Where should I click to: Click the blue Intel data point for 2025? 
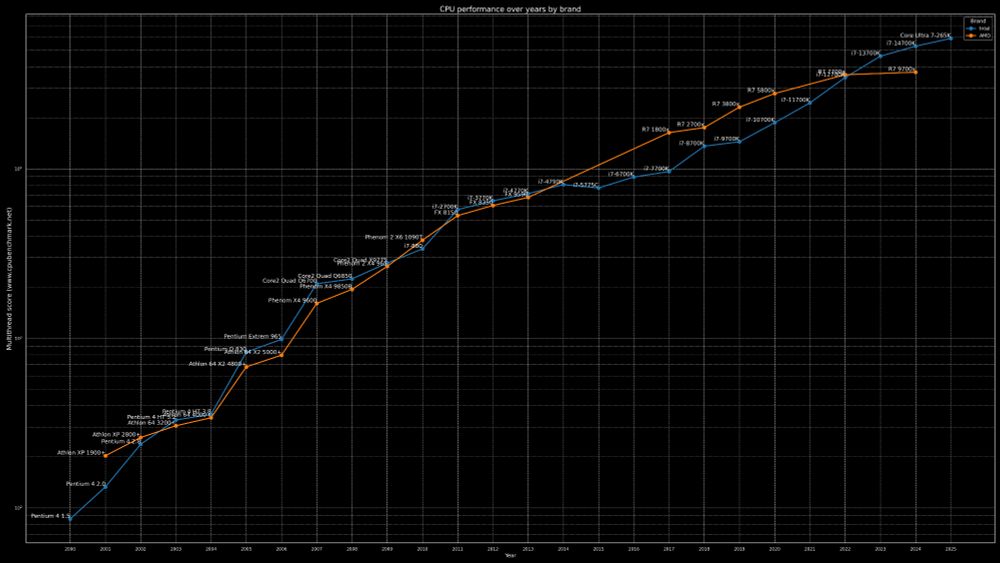951,38
